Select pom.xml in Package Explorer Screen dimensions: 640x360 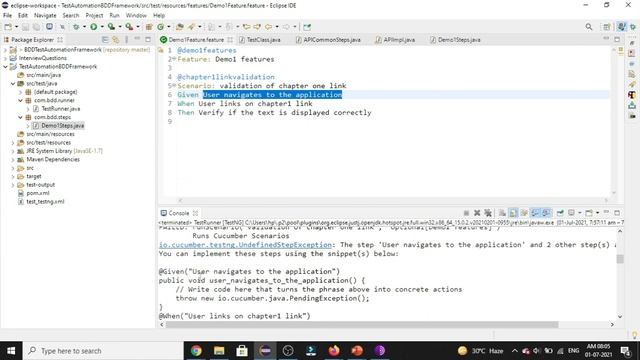tap(38, 193)
